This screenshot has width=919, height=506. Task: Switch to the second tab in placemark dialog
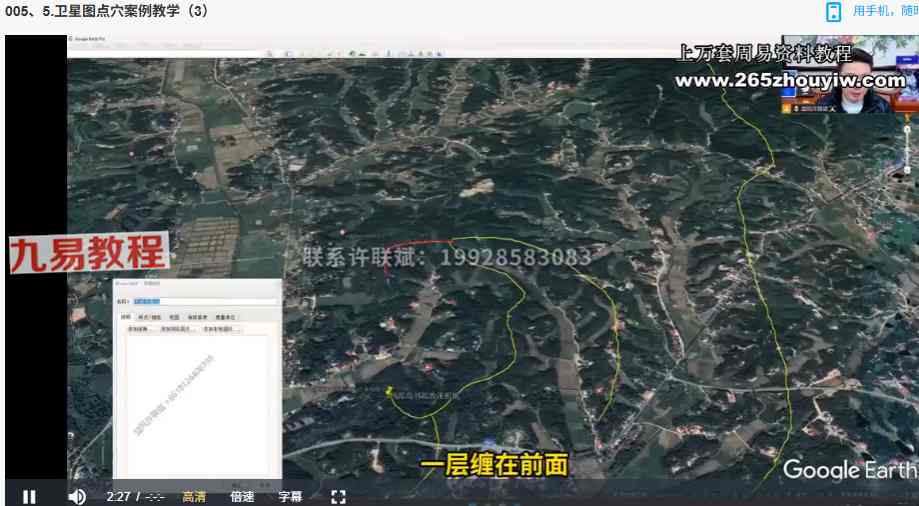[x=149, y=317]
